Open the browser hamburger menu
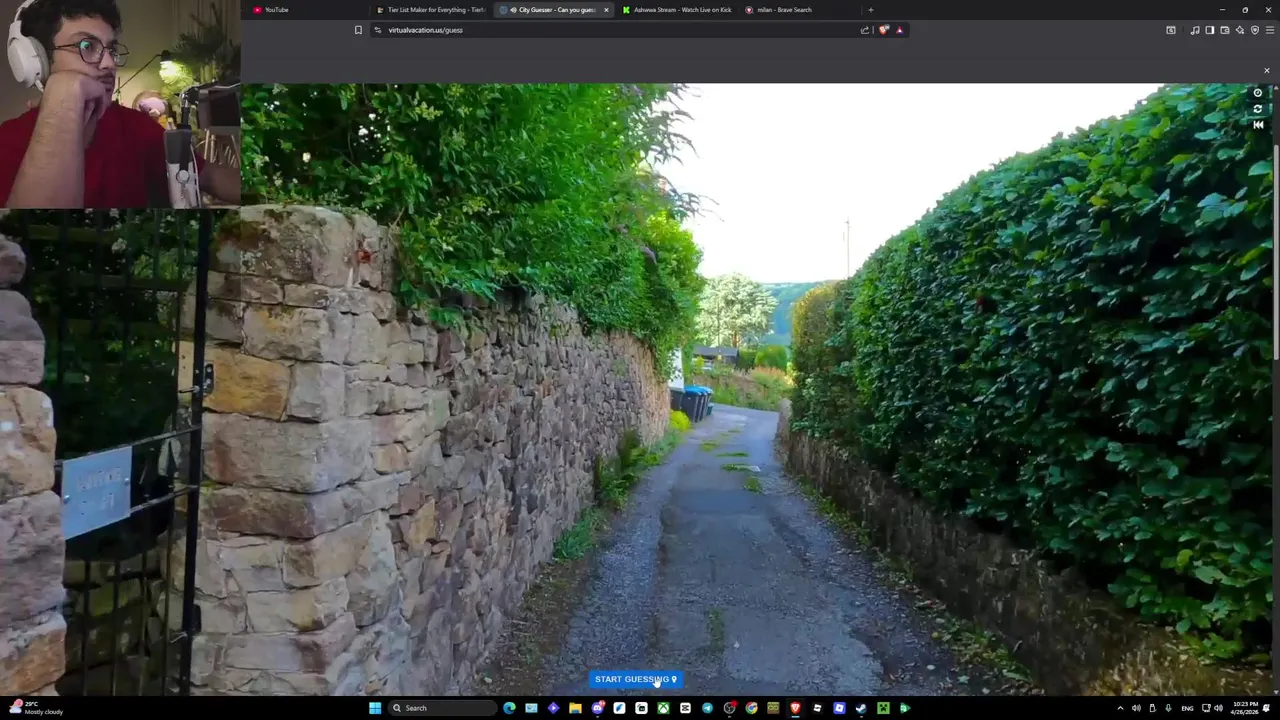The width and height of the screenshot is (1280, 720). point(1270,30)
